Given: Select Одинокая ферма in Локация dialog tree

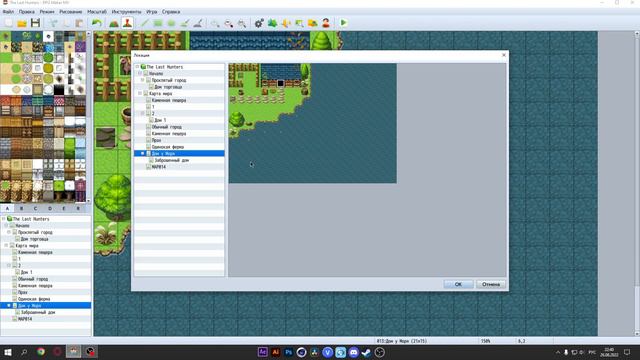Looking at the screenshot, I should tap(167, 147).
